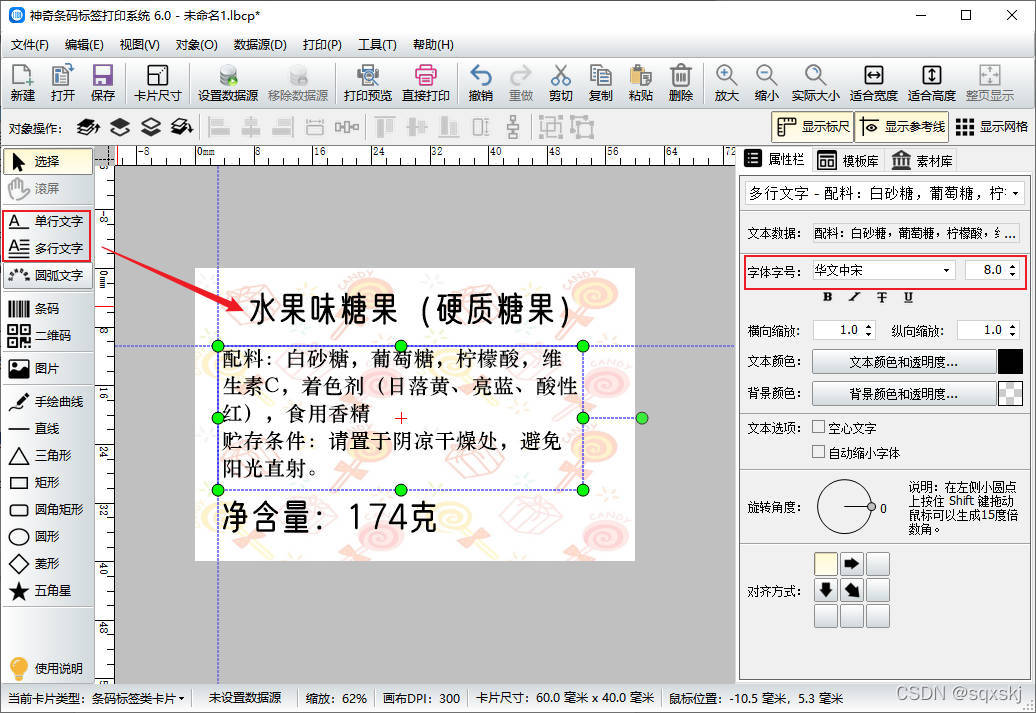Screen dimensions: 1036x713
Task: Open the 编辑(E) menu
Action: tap(84, 45)
